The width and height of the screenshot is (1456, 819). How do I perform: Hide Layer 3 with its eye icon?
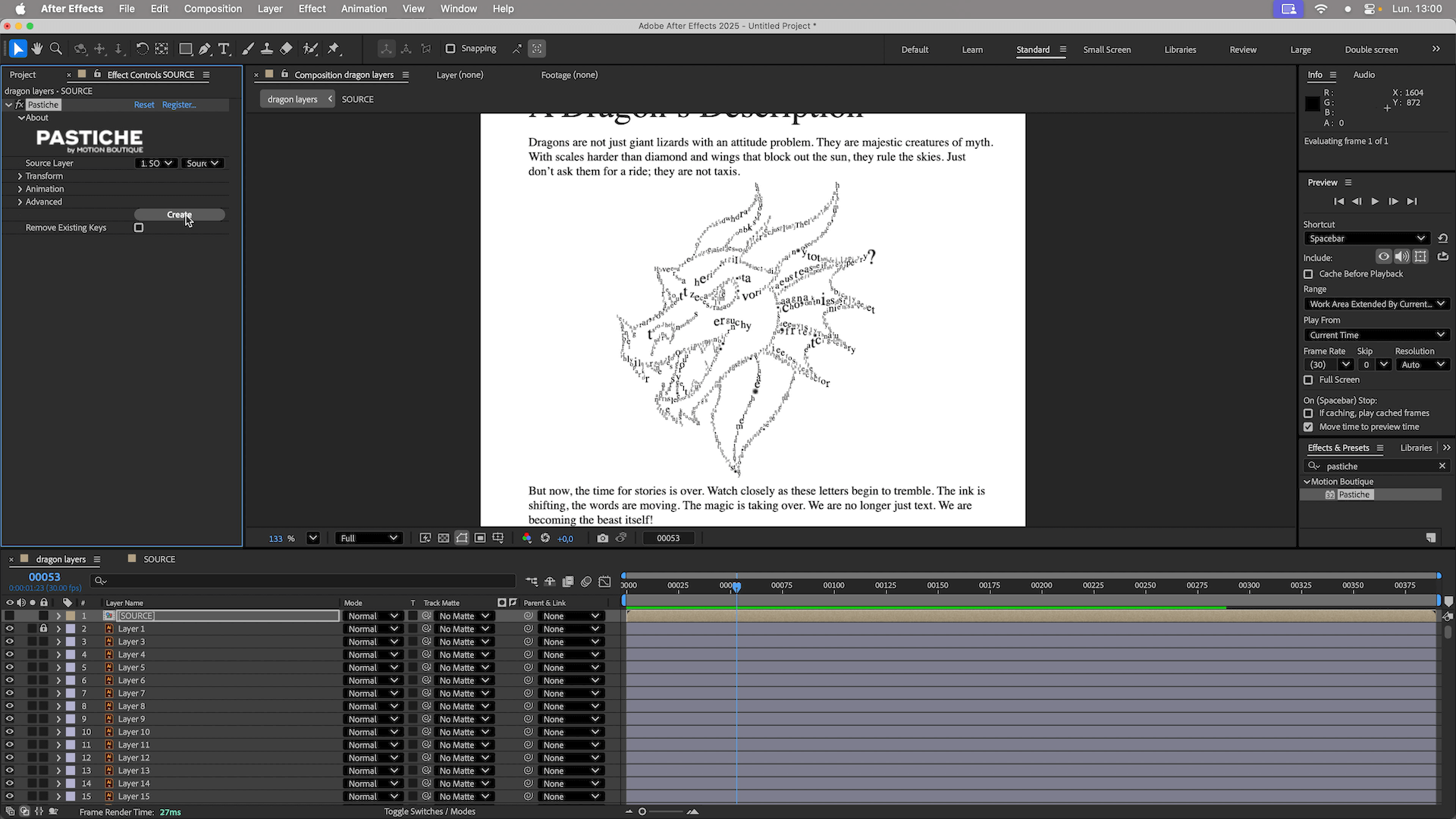(9, 642)
